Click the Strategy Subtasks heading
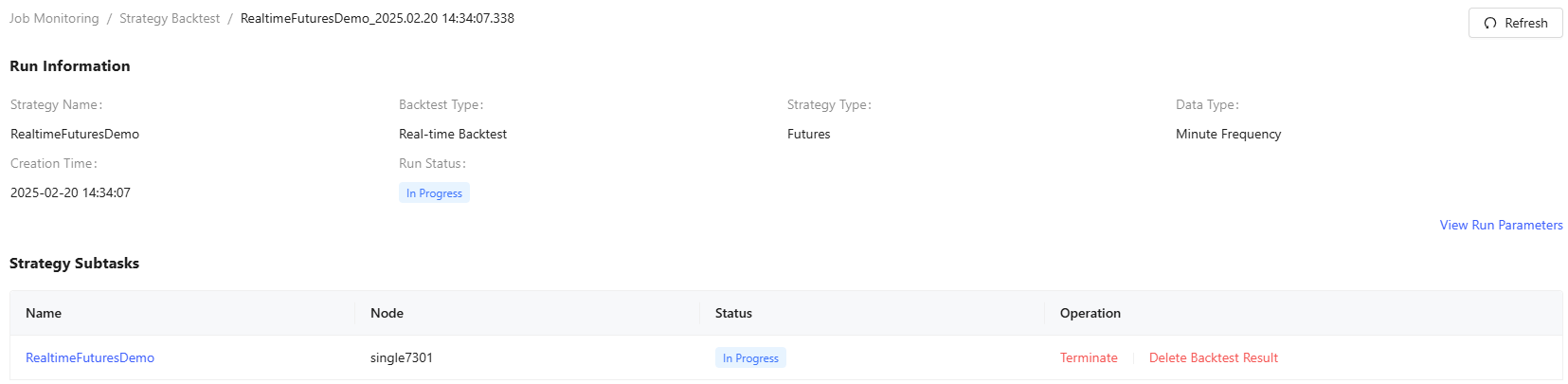This screenshot has width=1568, height=384. tap(74, 263)
